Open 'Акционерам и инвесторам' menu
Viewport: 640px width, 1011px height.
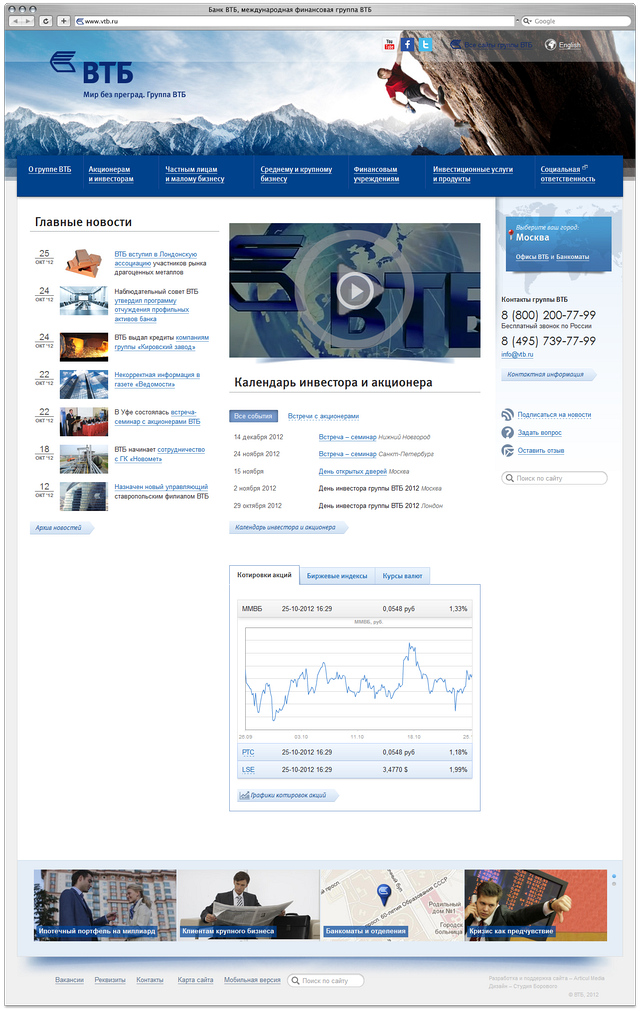tap(111, 174)
